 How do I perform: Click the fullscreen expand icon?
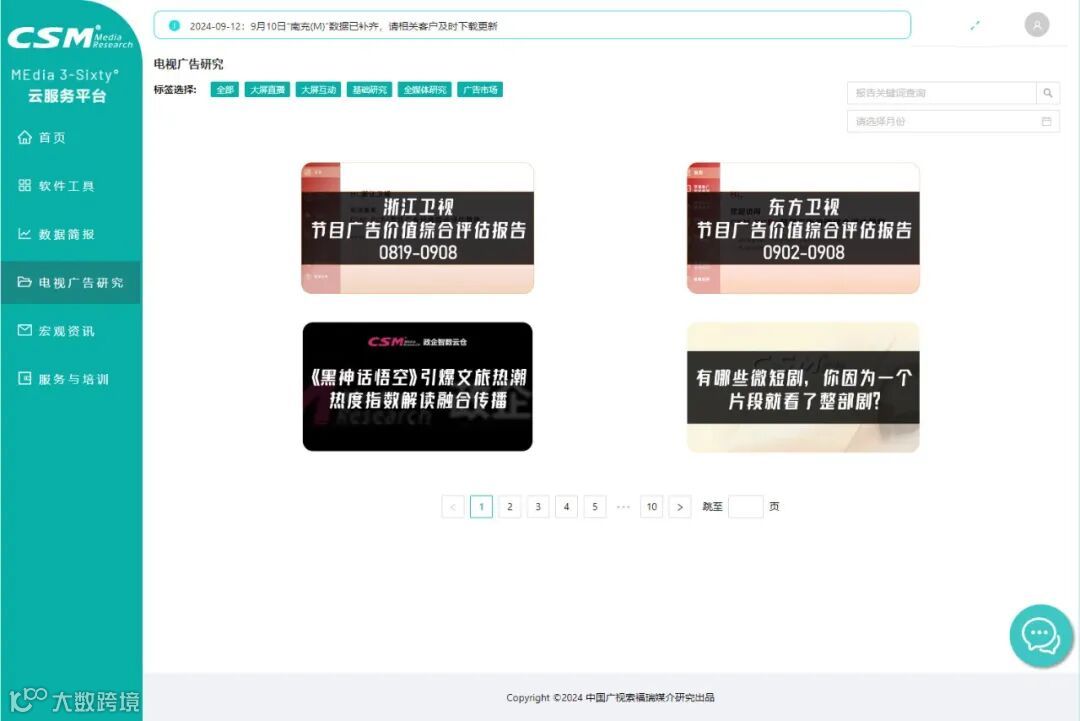(x=975, y=25)
